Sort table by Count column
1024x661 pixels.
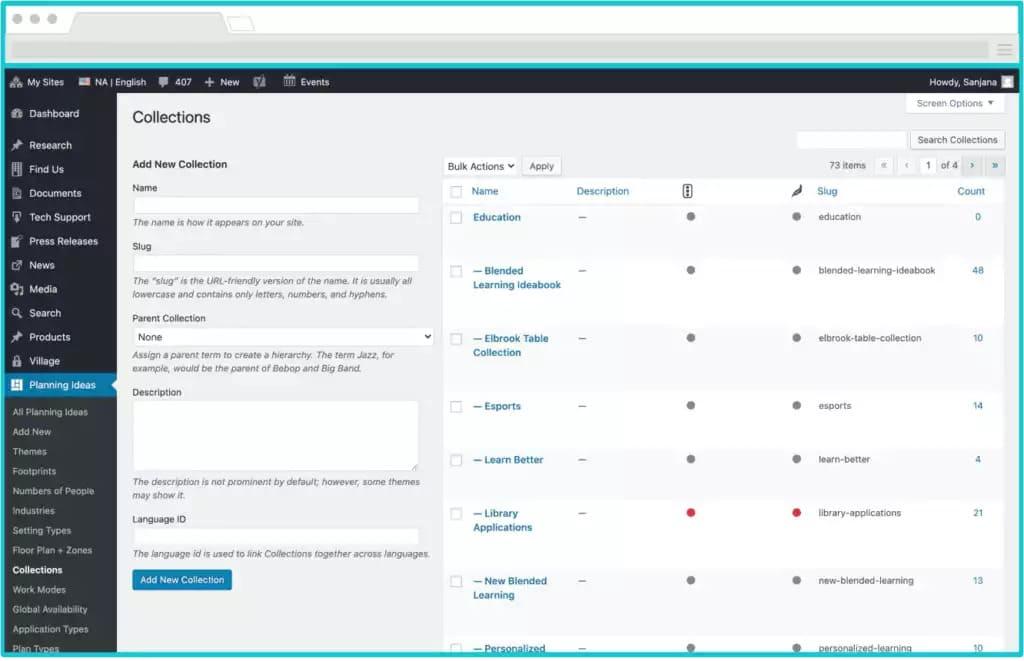[971, 191]
